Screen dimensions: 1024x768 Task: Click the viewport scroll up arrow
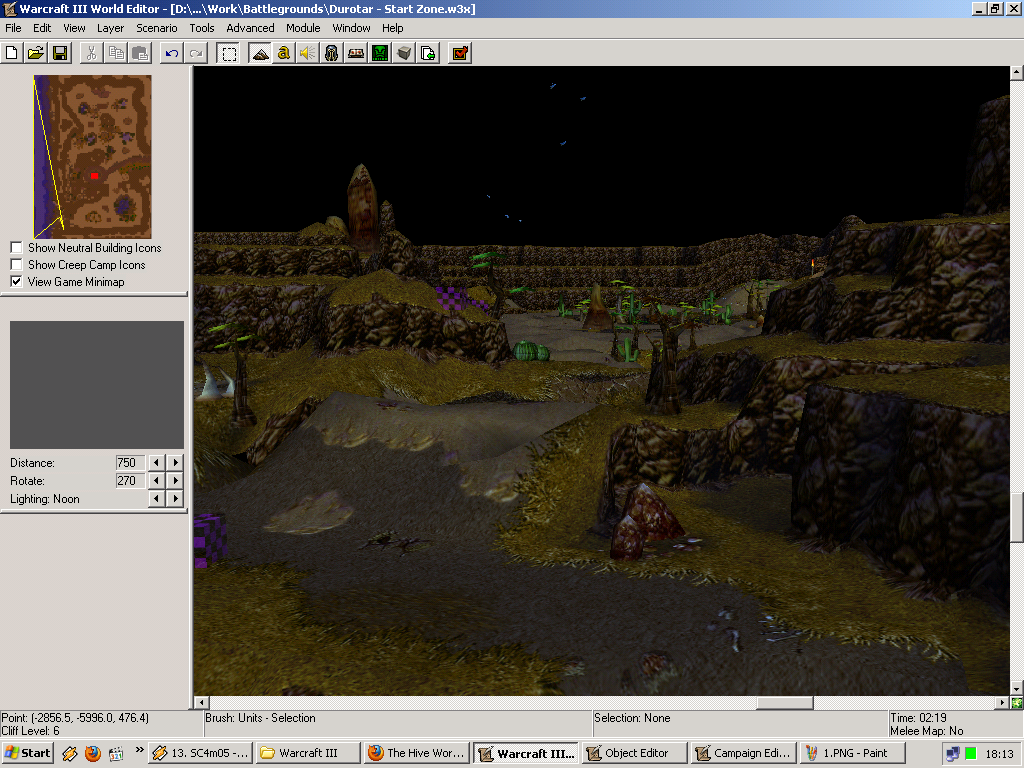click(x=1017, y=72)
